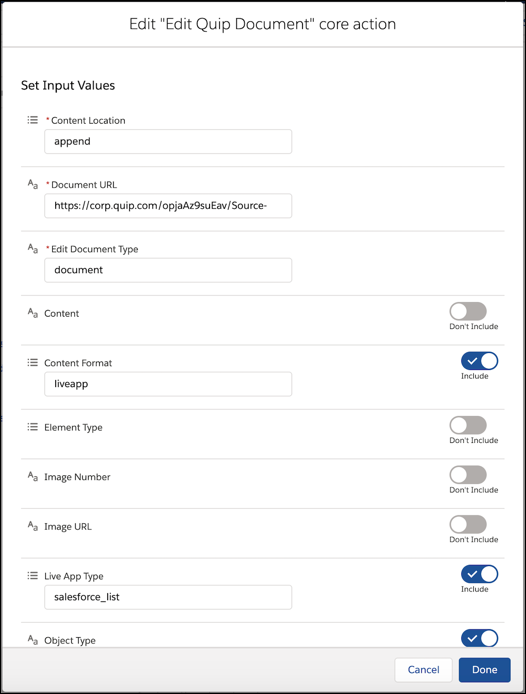Click the list icon beside Live App Type
526x694 pixels.
click(x=32, y=575)
